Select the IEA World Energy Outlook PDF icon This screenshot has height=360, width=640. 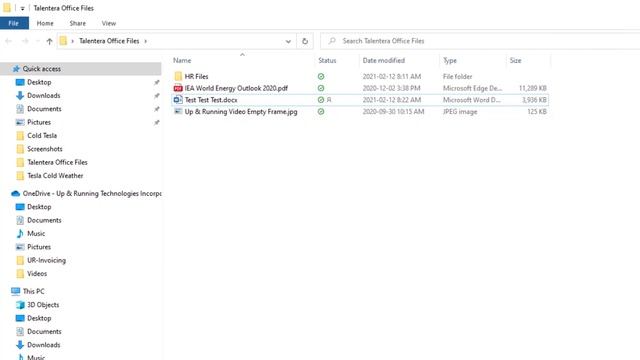178,88
